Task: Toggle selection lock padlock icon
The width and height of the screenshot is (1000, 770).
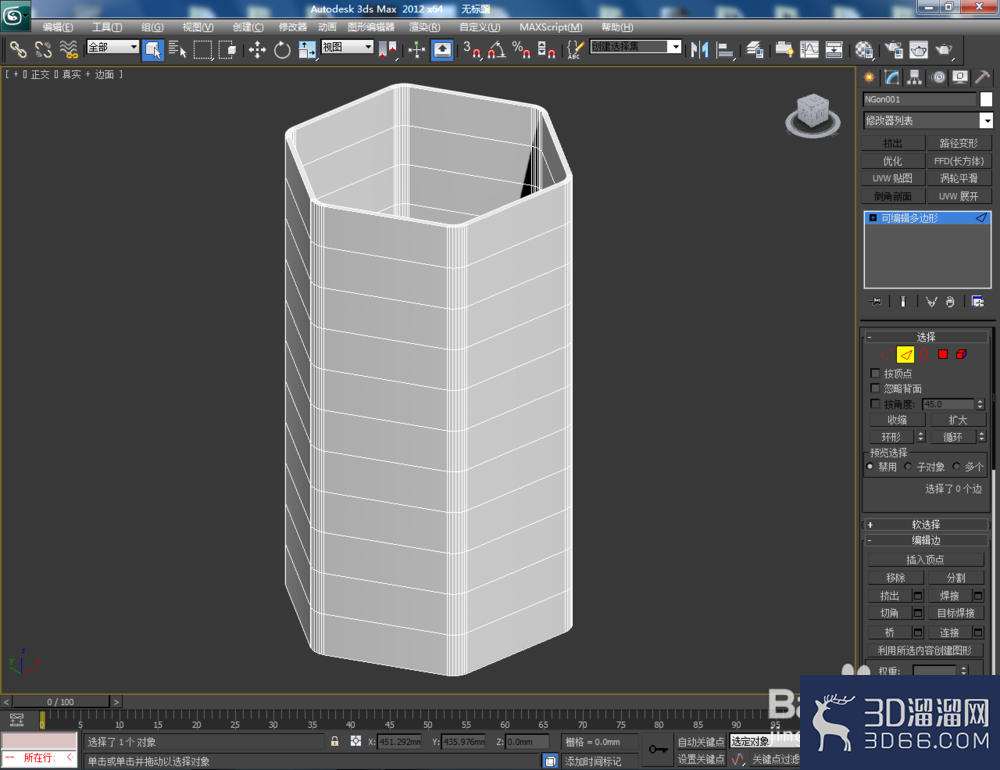Action: tap(334, 741)
